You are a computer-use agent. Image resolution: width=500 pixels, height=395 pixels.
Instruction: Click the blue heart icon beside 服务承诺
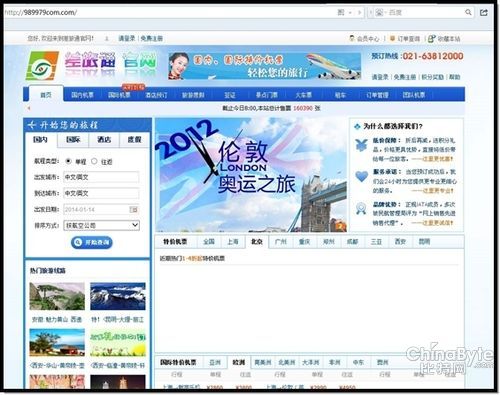pos(361,176)
